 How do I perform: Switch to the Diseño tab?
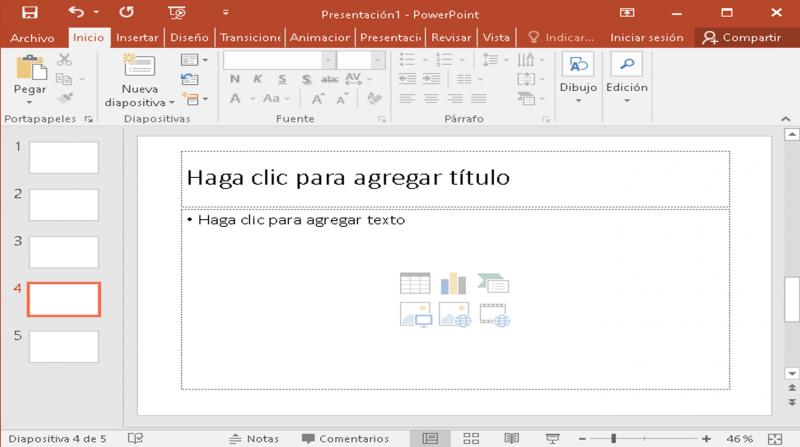(189, 37)
